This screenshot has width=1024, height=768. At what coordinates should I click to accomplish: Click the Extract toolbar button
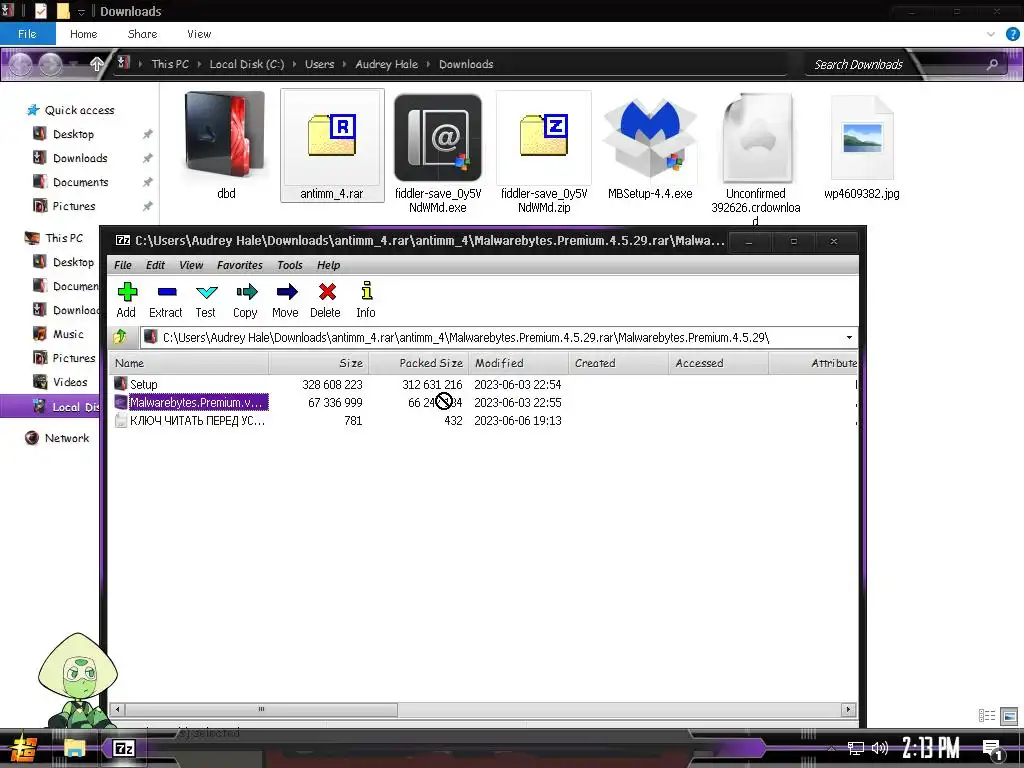coord(166,300)
